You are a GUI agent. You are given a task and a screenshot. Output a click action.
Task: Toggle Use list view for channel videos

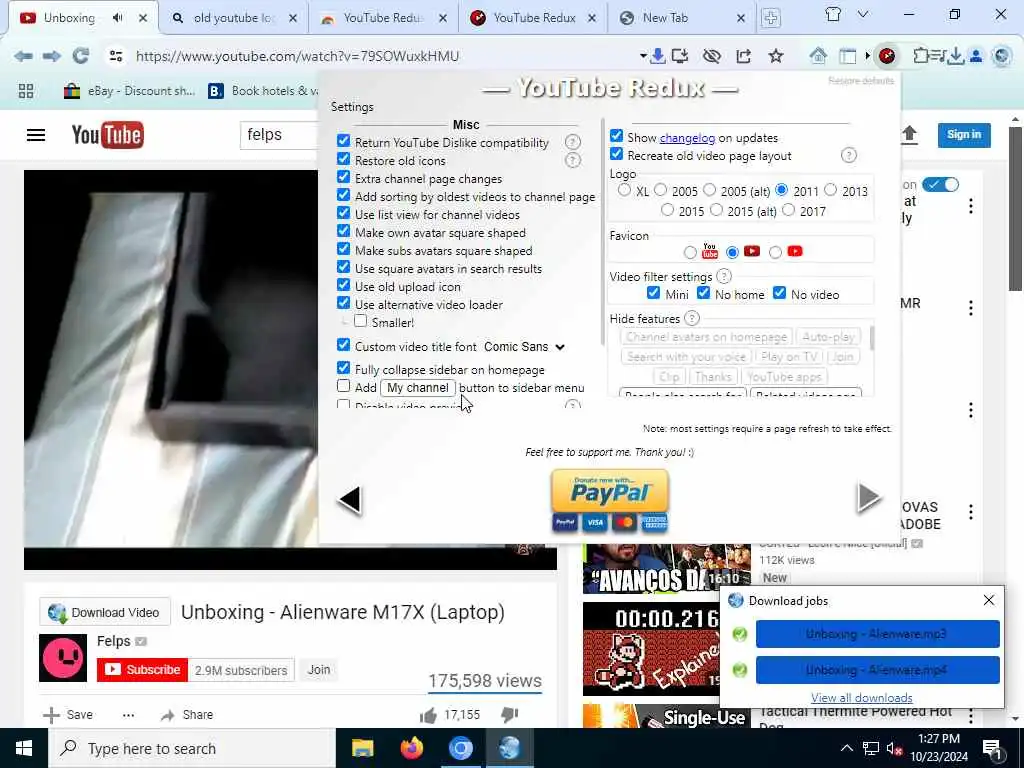point(344,213)
